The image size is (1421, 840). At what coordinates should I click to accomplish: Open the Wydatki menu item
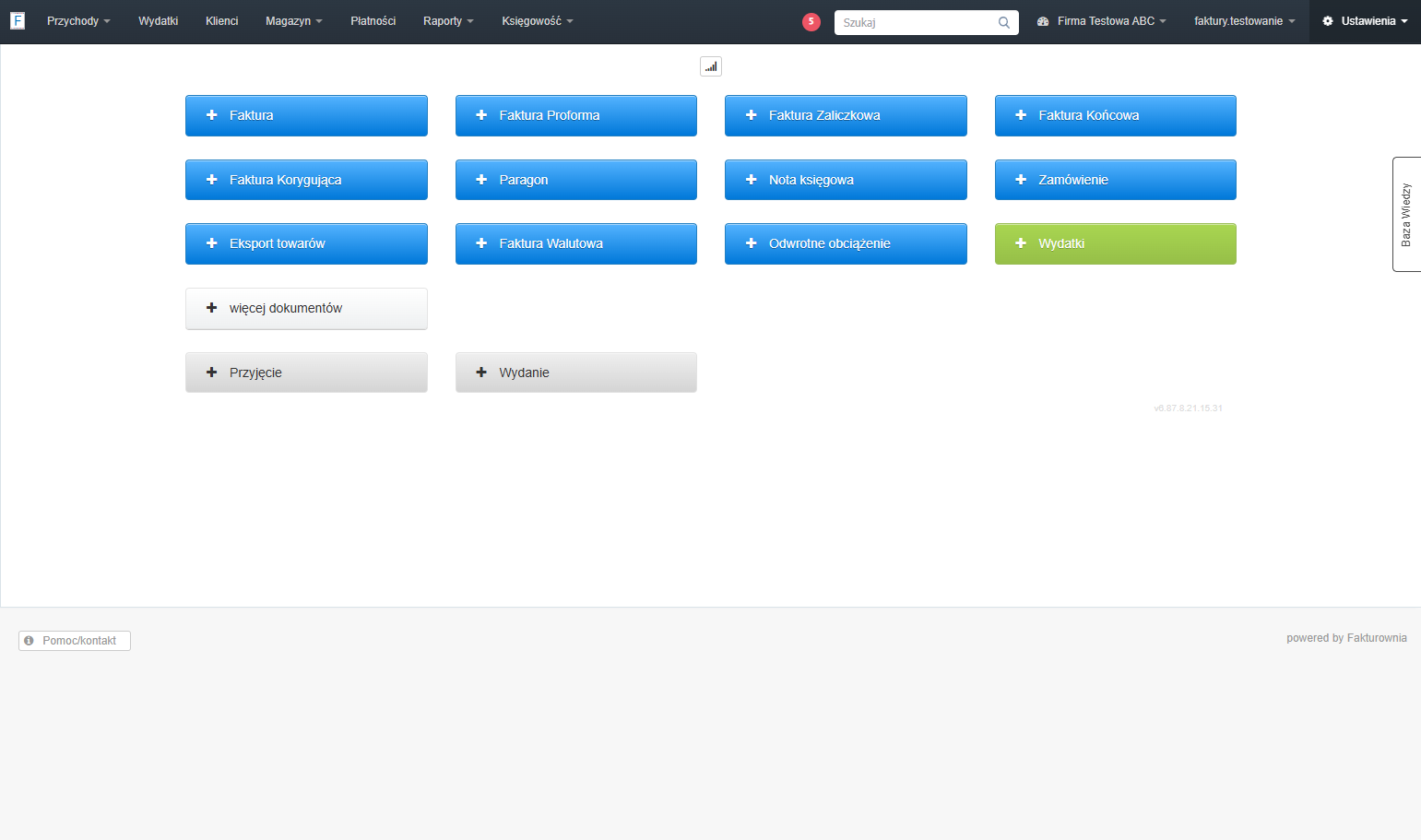(159, 21)
